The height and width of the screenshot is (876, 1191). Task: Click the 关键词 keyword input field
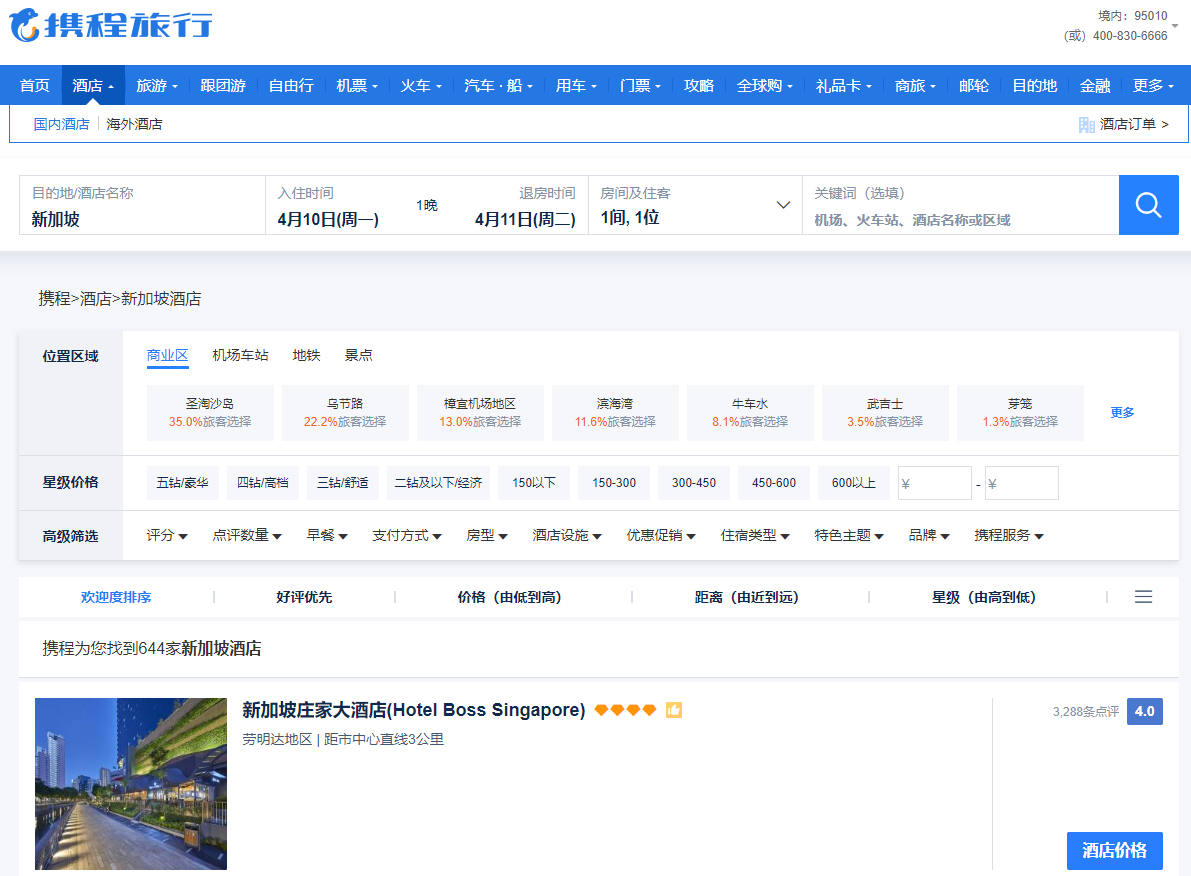click(960, 220)
